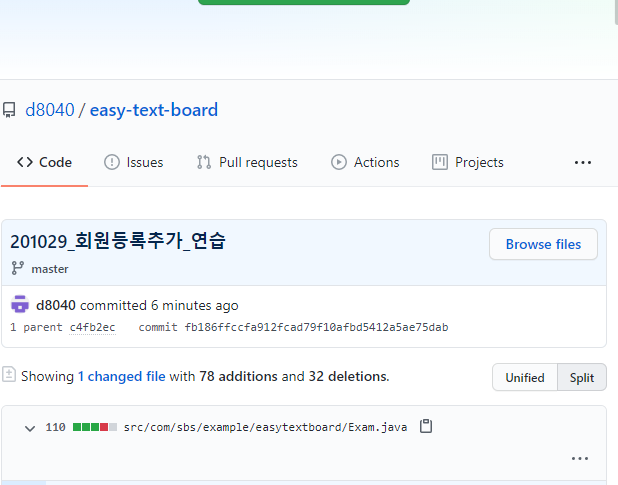Switch diff view to Split
Viewport: 618px width, 485px height.
582,377
